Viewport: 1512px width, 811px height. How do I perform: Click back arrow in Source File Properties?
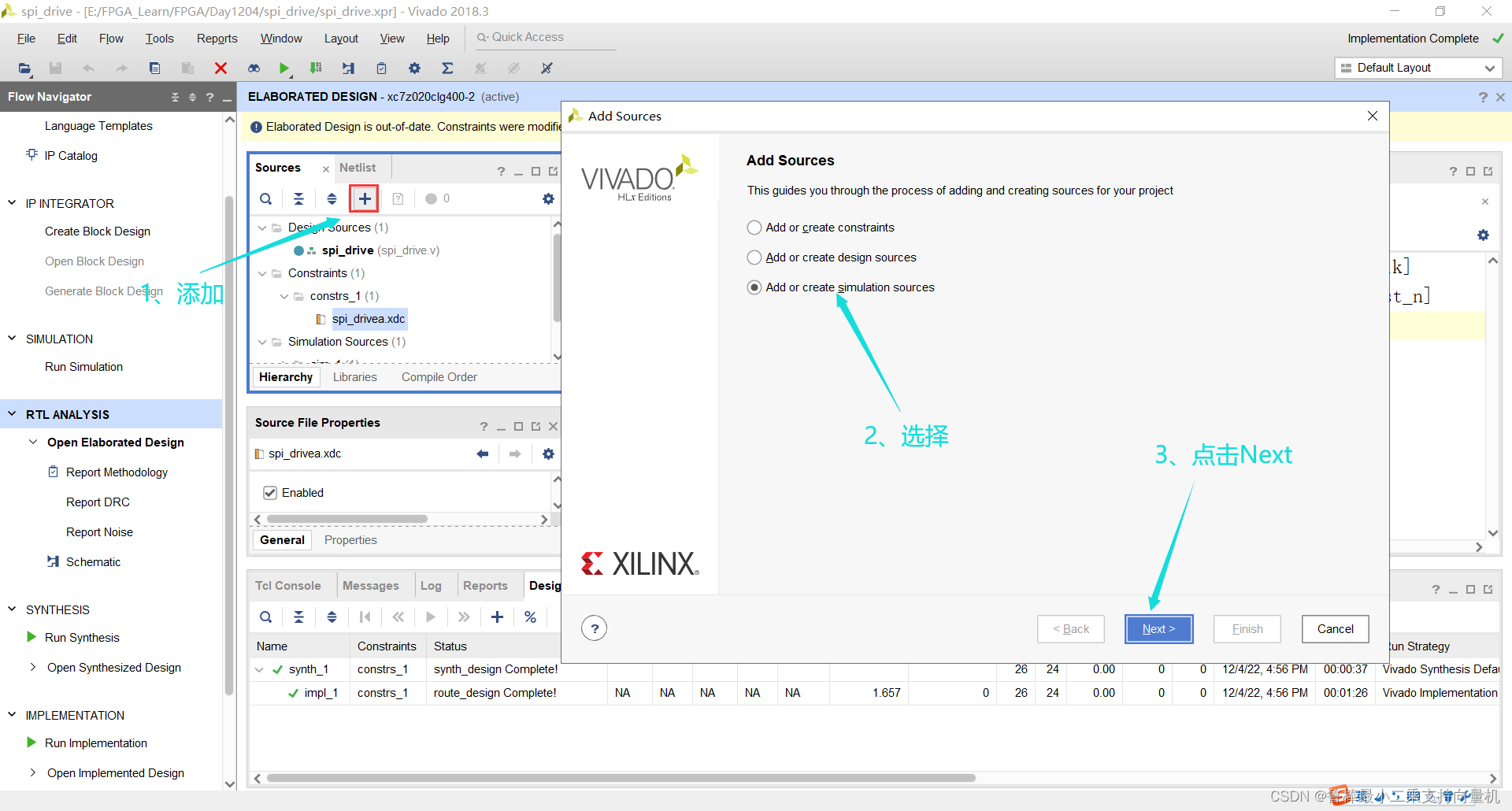point(483,454)
